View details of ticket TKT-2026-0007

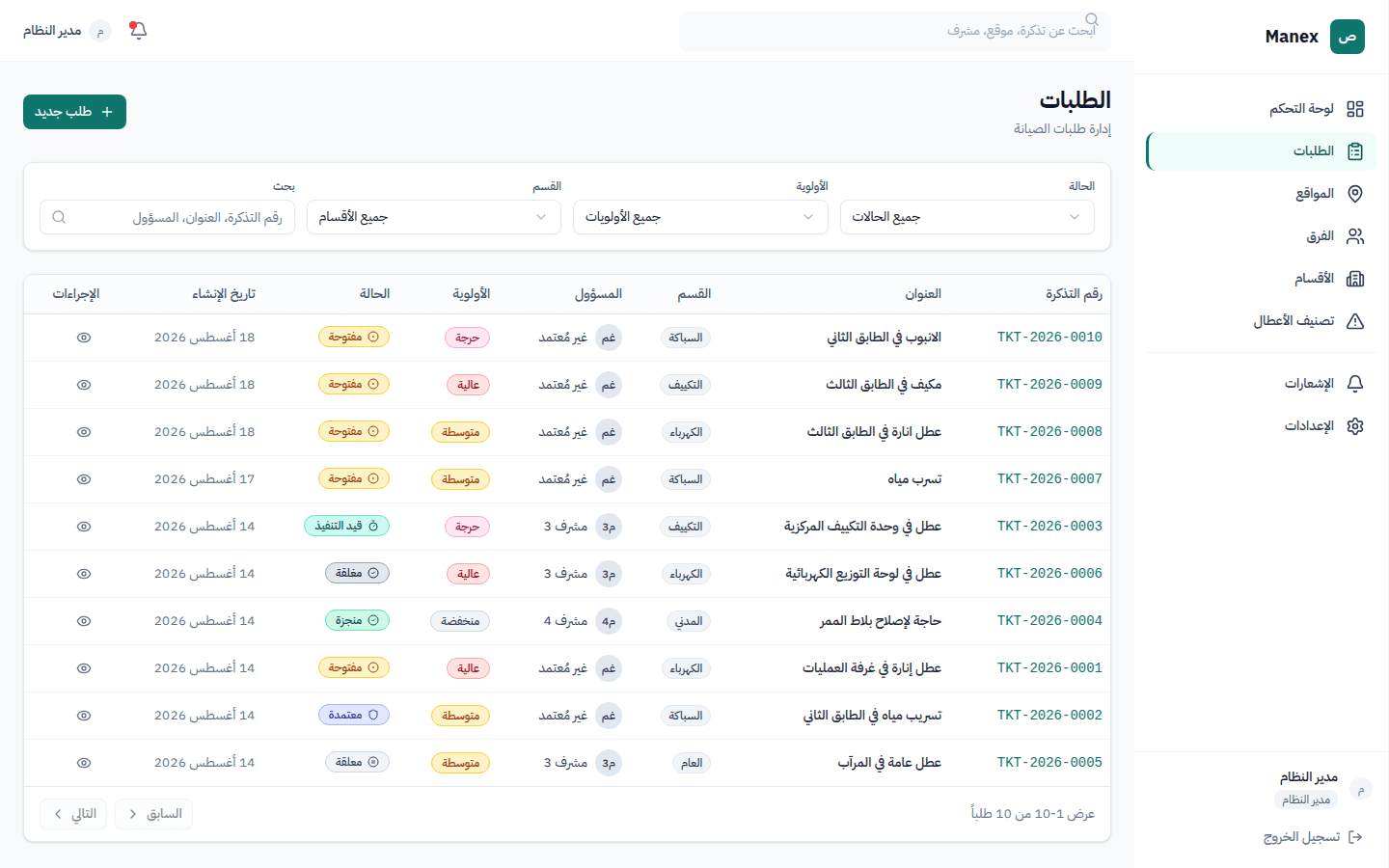84,479
